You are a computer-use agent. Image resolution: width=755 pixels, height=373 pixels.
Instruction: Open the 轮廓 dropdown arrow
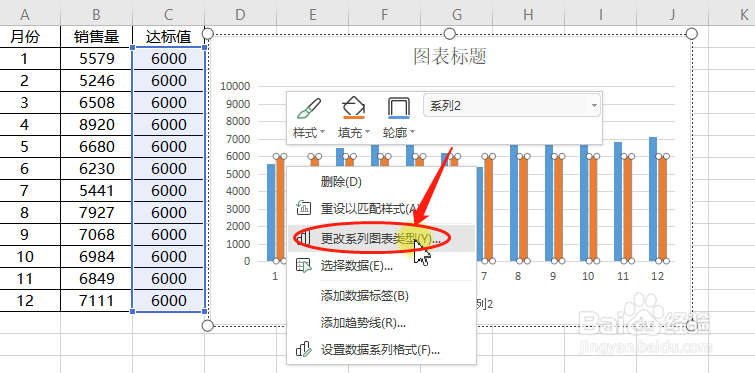click(x=412, y=132)
